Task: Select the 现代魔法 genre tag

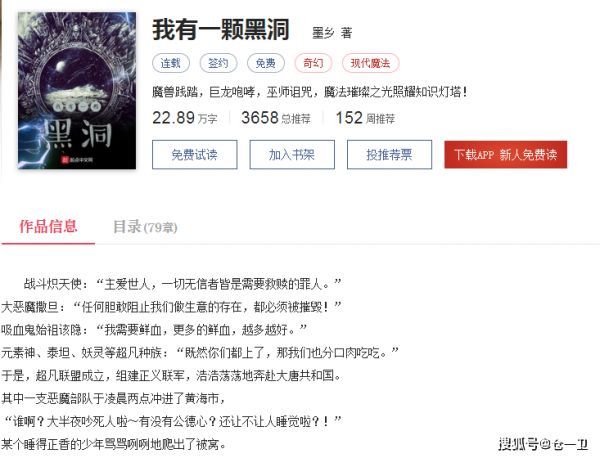Action: point(370,63)
